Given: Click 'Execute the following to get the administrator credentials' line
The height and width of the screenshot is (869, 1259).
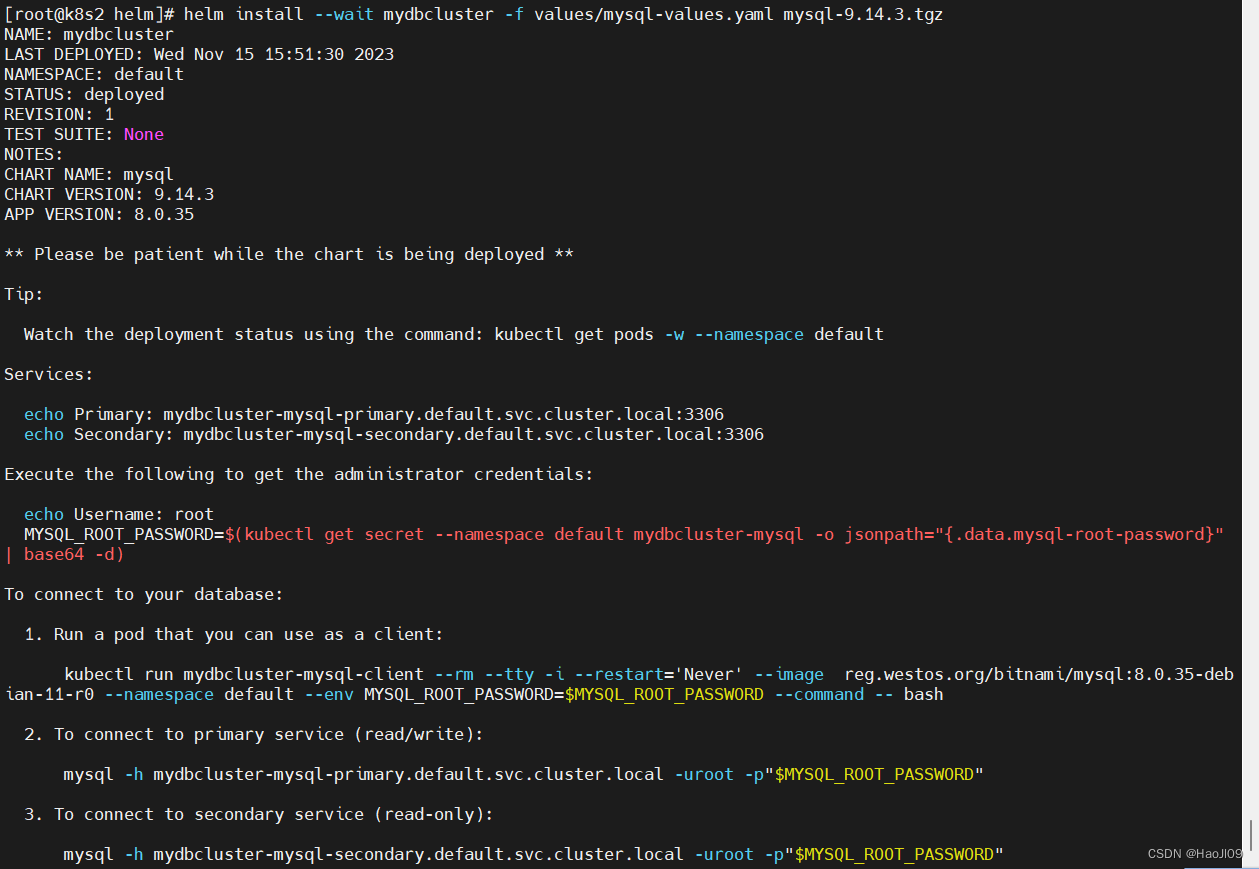Looking at the screenshot, I should click(299, 474).
